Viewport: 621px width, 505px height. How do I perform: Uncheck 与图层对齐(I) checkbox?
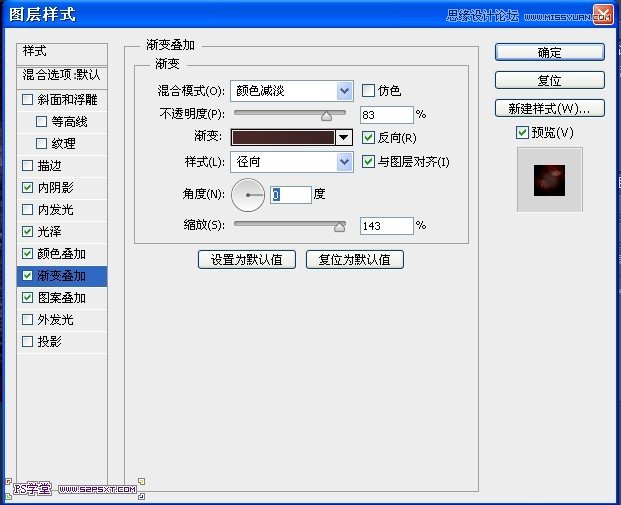[368, 162]
